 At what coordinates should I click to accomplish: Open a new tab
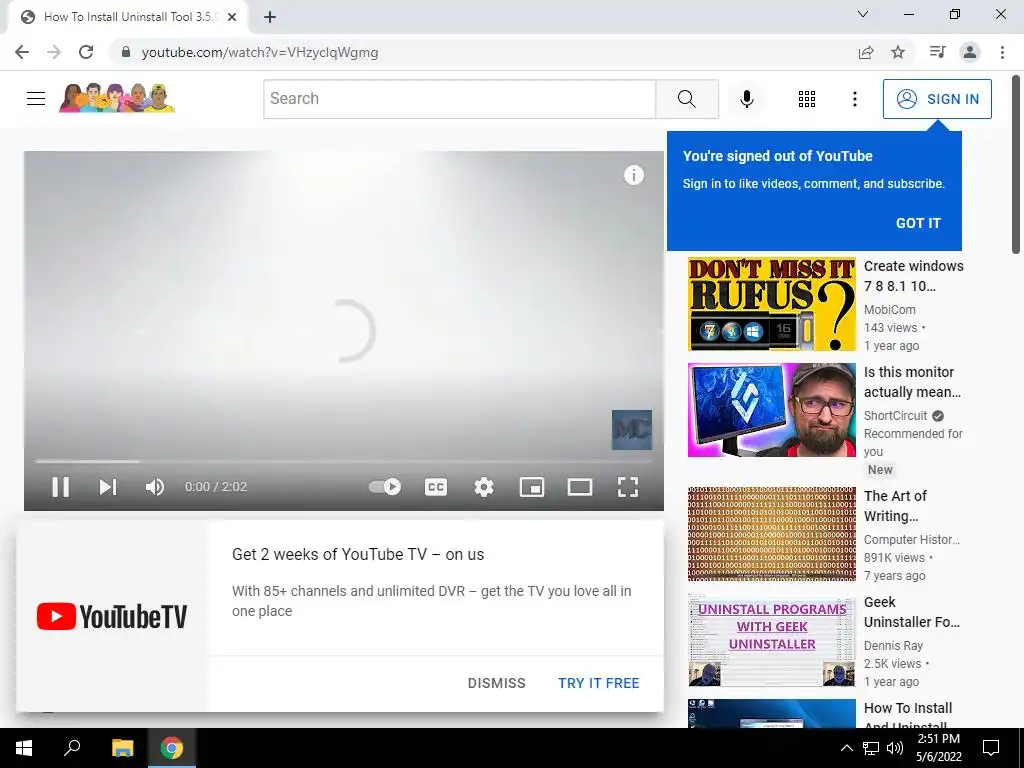[270, 17]
